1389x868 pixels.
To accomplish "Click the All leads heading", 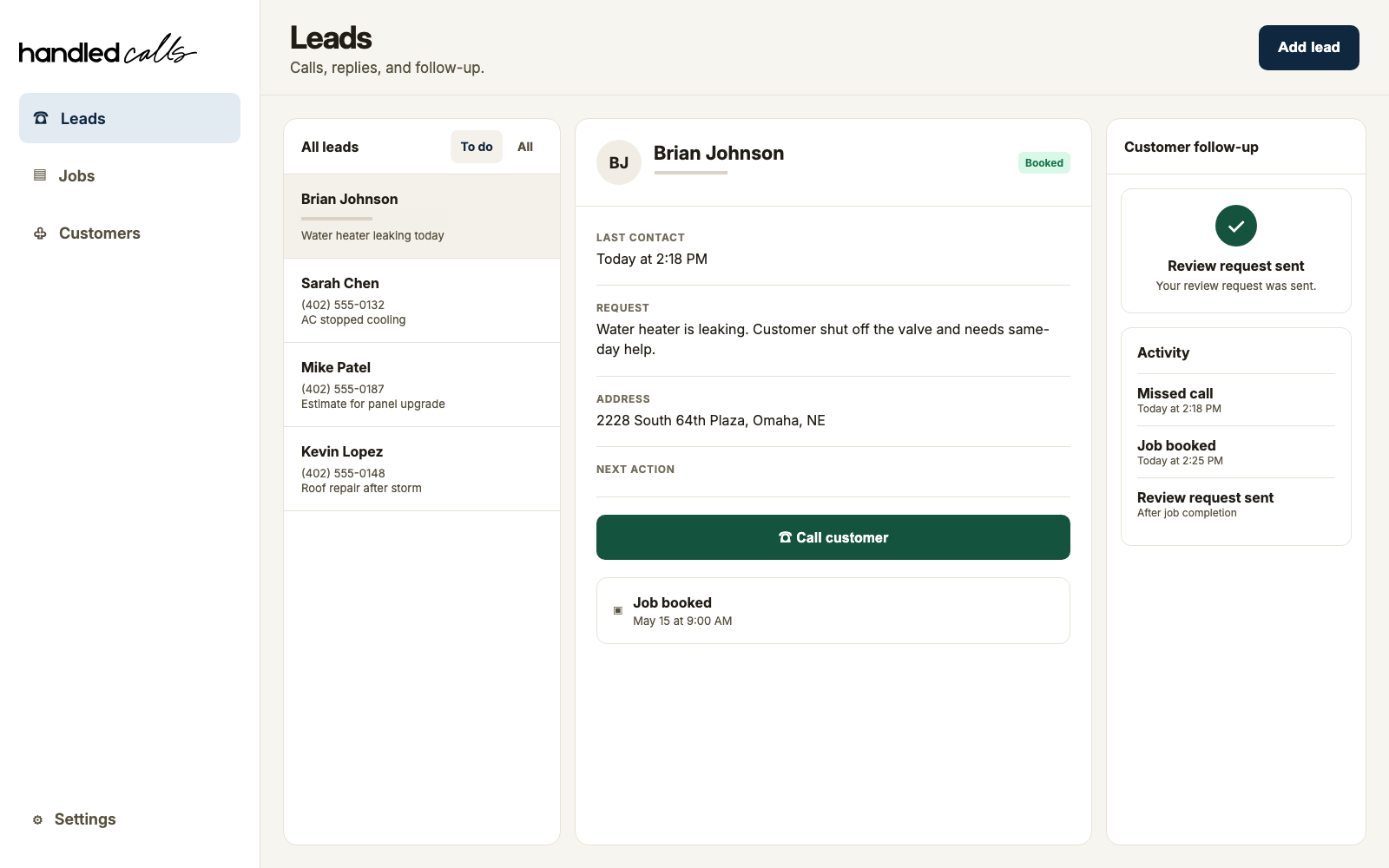I will (330, 147).
